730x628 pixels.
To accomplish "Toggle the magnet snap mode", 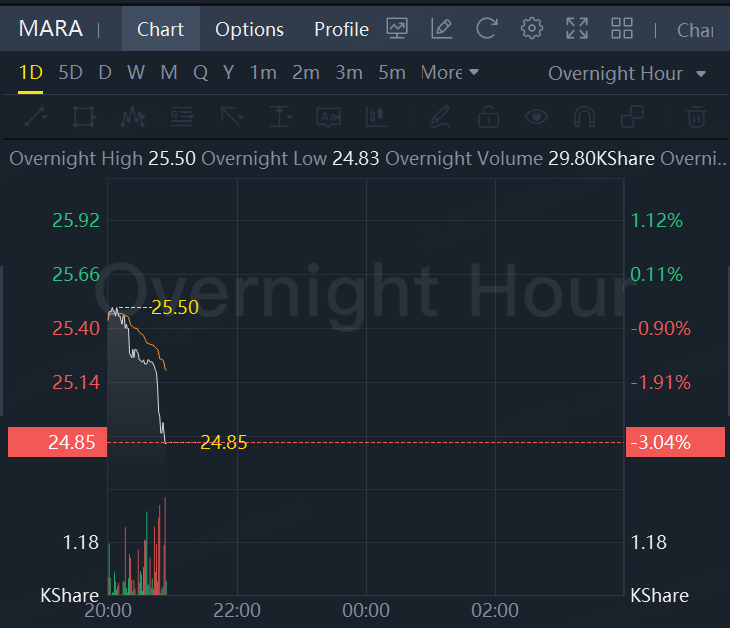I will [x=585, y=117].
